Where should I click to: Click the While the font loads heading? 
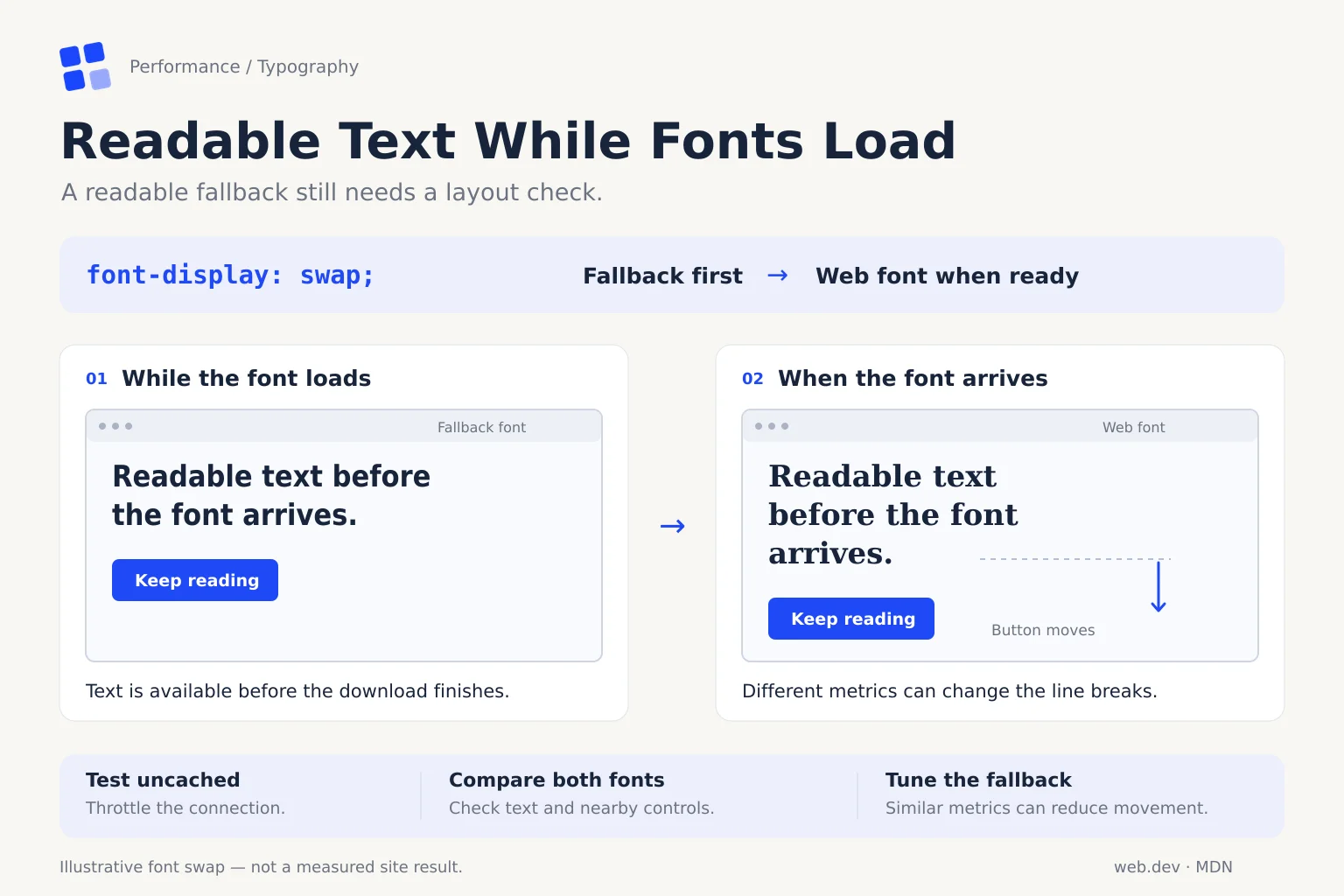tap(246, 378)
